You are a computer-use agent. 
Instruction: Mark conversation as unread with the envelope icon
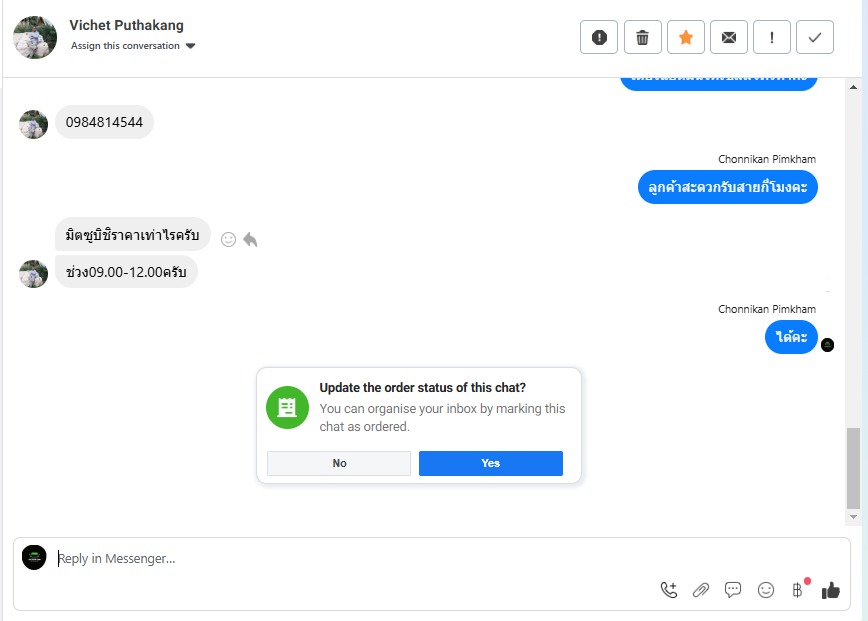[x=729, y=38]
